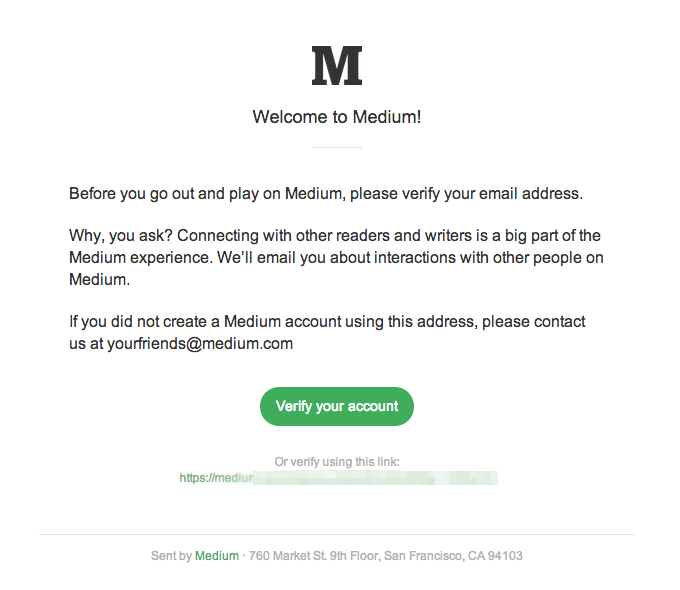Click the short divider below the welcome heading
The width and height of the screenshot is (680, 590).
[337, 148]
